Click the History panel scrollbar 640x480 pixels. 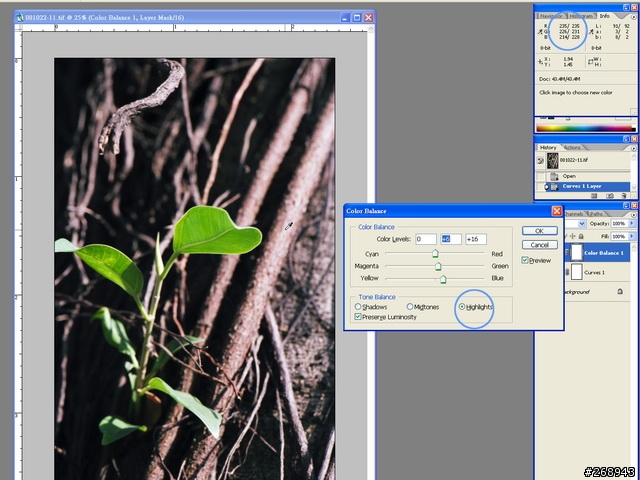click(634, 171)
